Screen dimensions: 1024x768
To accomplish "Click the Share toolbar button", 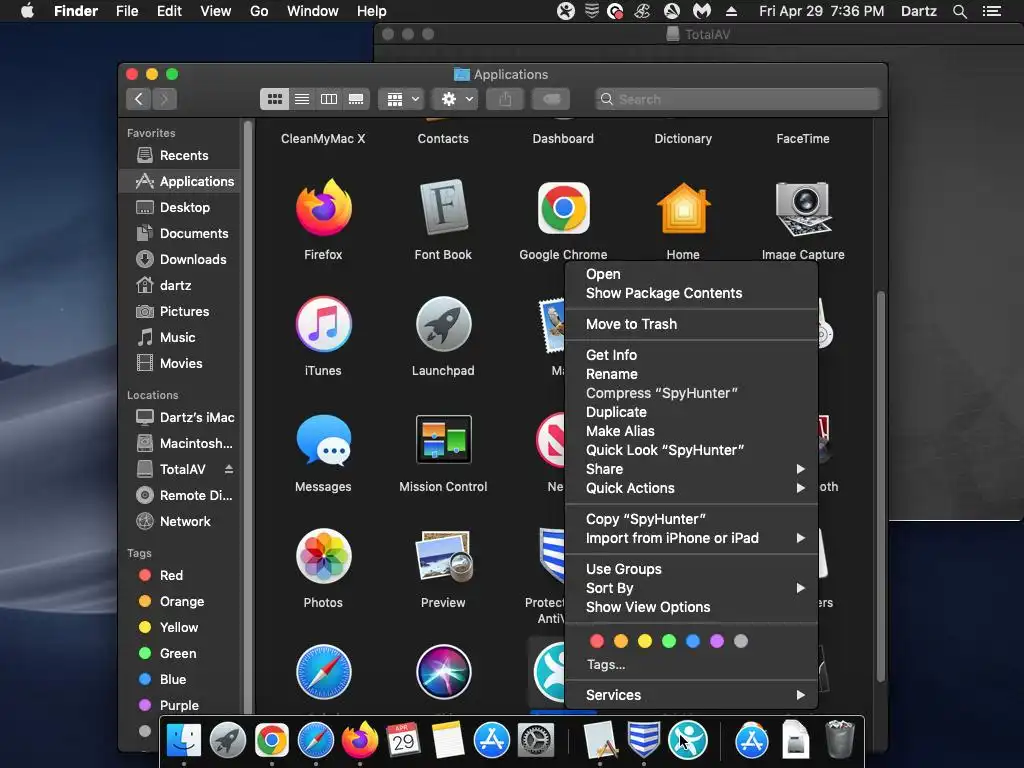I will [x=505, y=99].
